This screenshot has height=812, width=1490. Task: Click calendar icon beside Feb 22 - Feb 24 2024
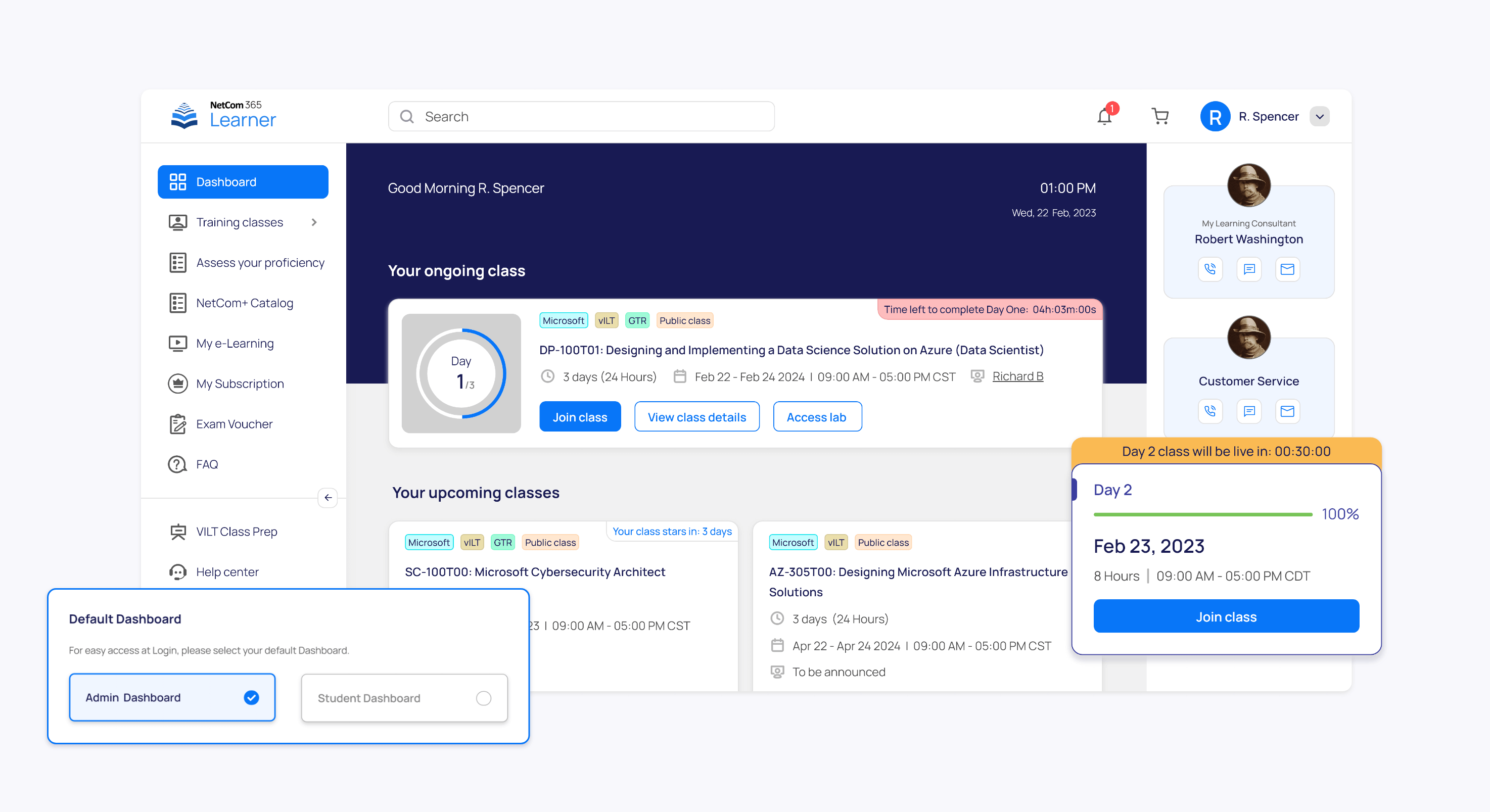click(x=680, y=376)
